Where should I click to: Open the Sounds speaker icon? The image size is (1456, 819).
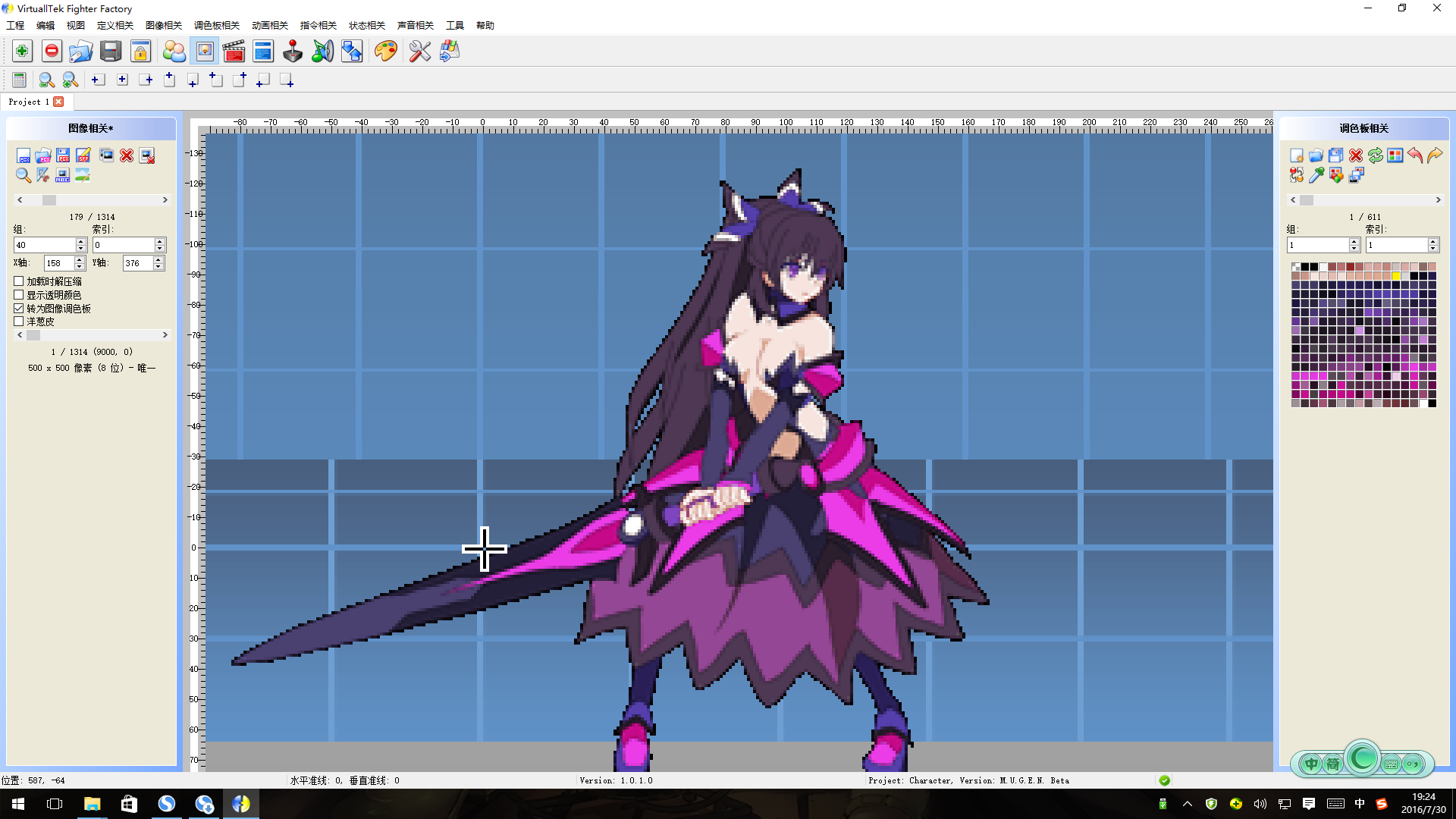322,52
